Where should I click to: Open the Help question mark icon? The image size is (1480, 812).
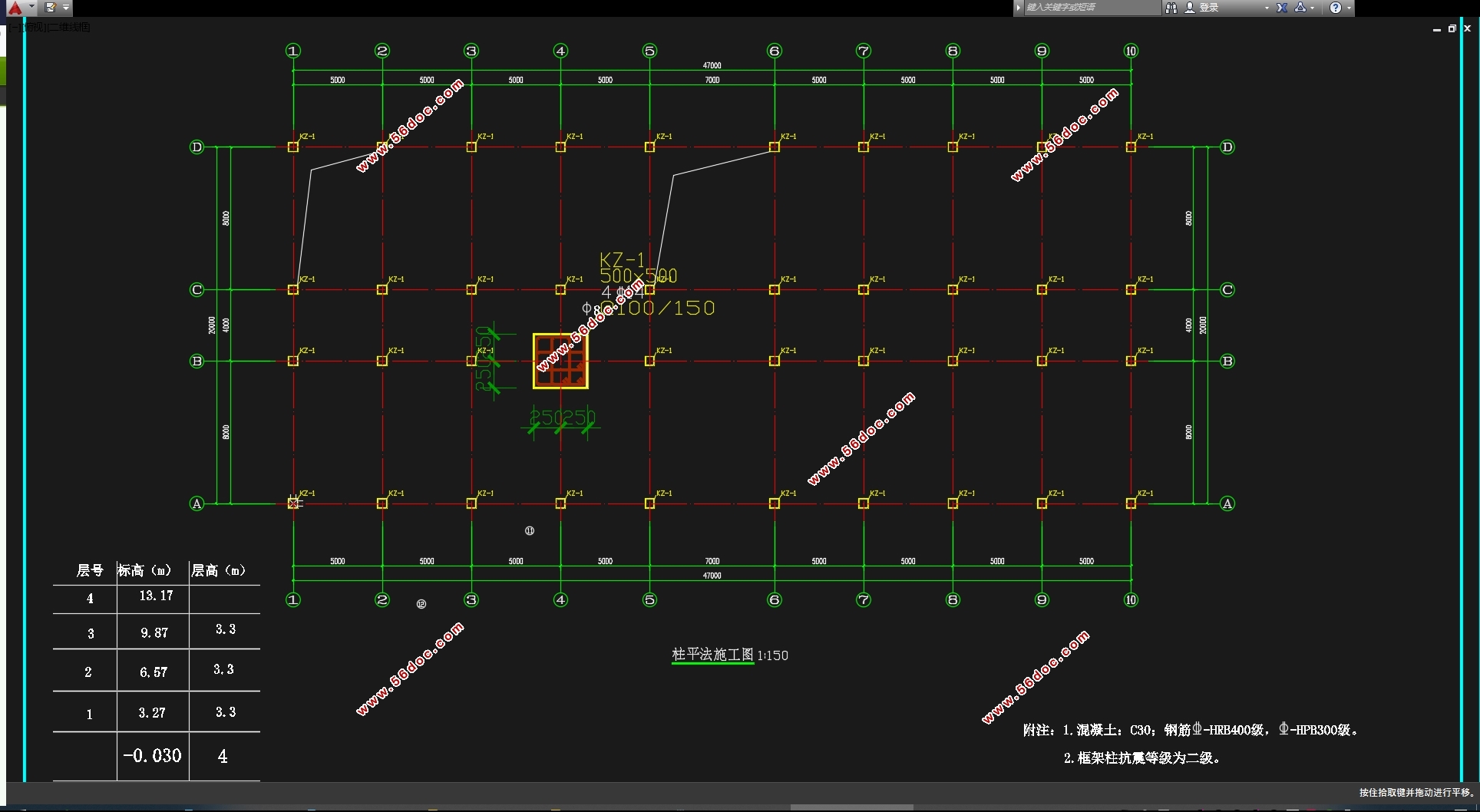coord(1336,8)
